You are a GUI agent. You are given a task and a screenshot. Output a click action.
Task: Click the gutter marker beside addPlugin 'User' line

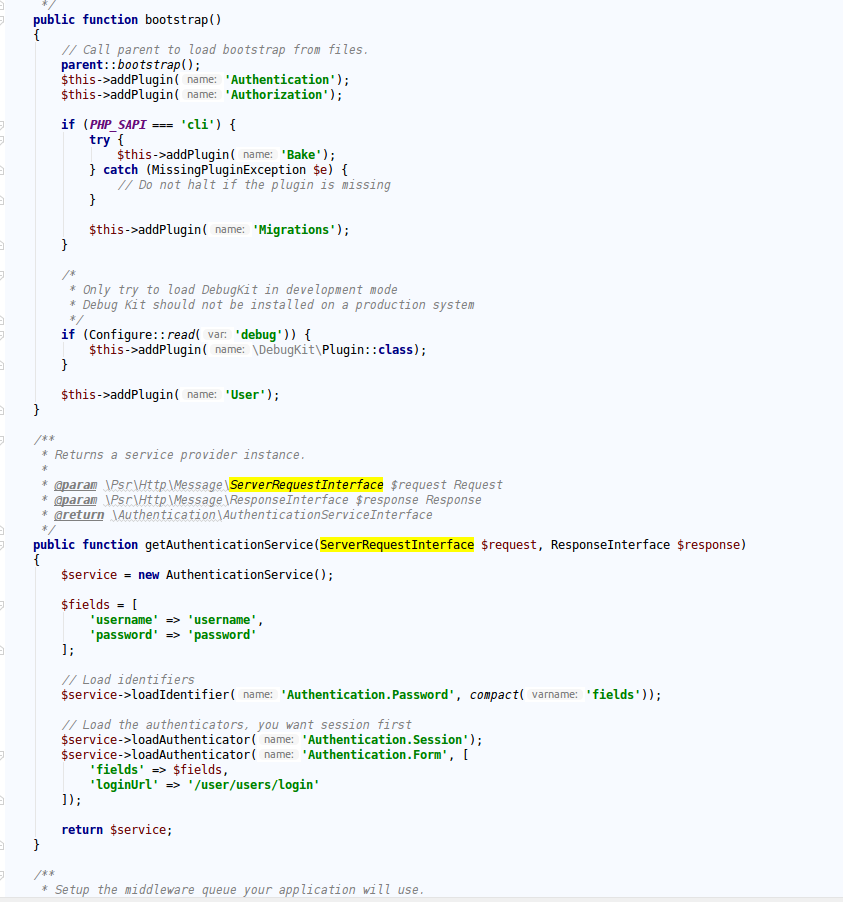coord(4,394)
